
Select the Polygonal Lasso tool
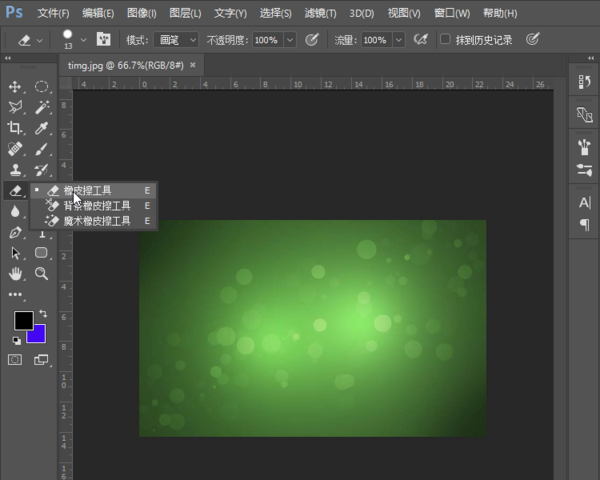point(15,107)
